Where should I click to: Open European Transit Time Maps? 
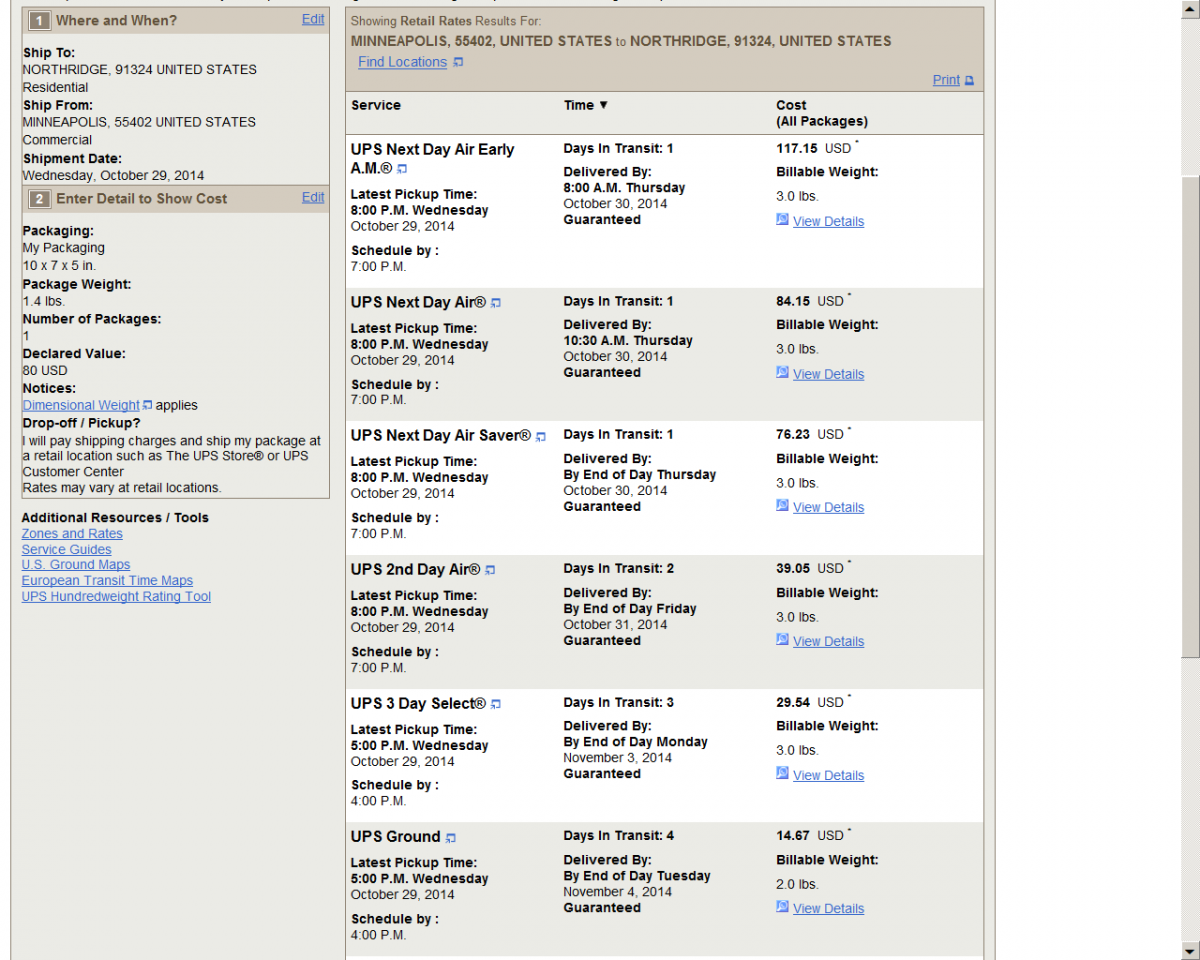coord(107,581)
